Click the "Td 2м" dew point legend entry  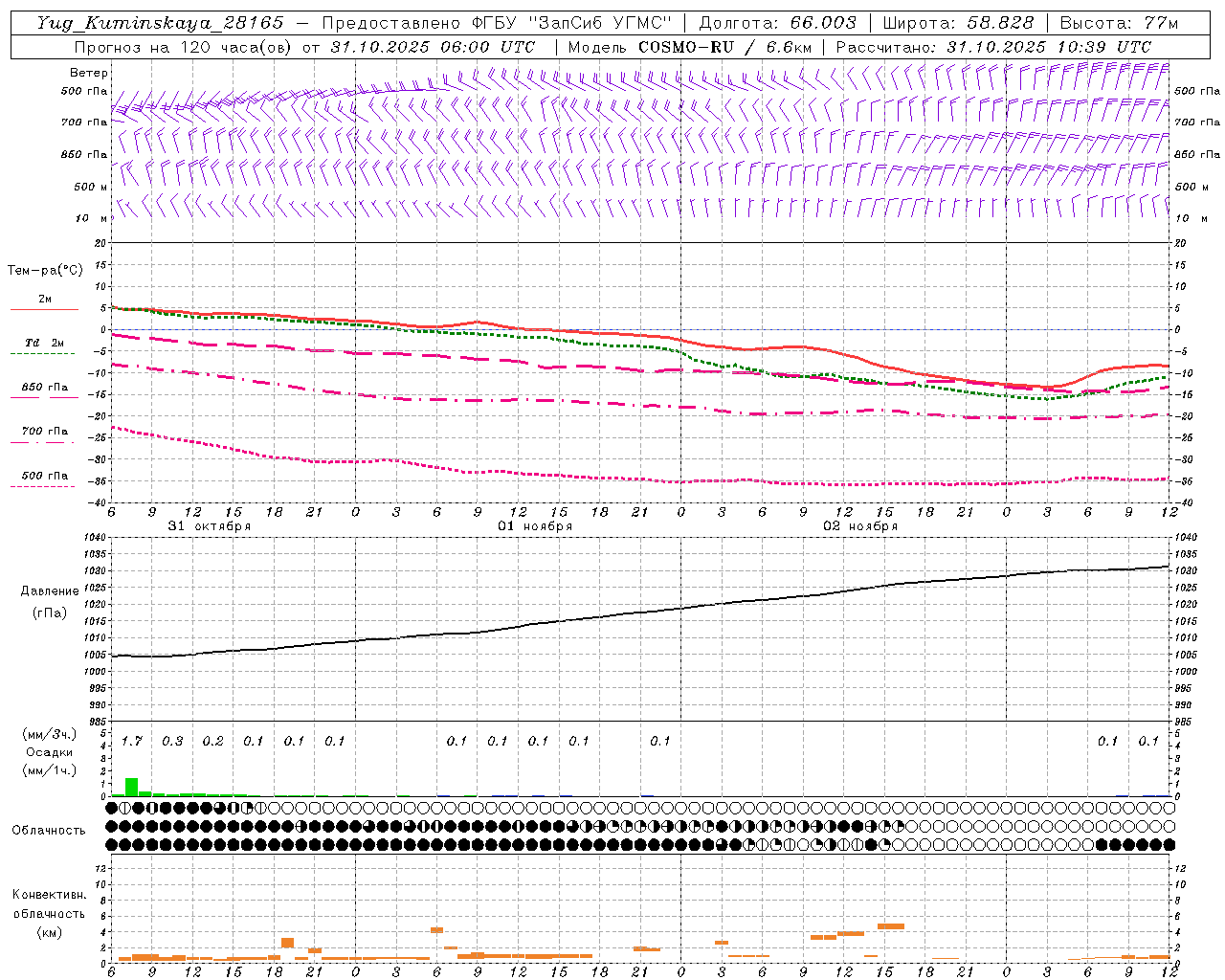tap(45, 343)
